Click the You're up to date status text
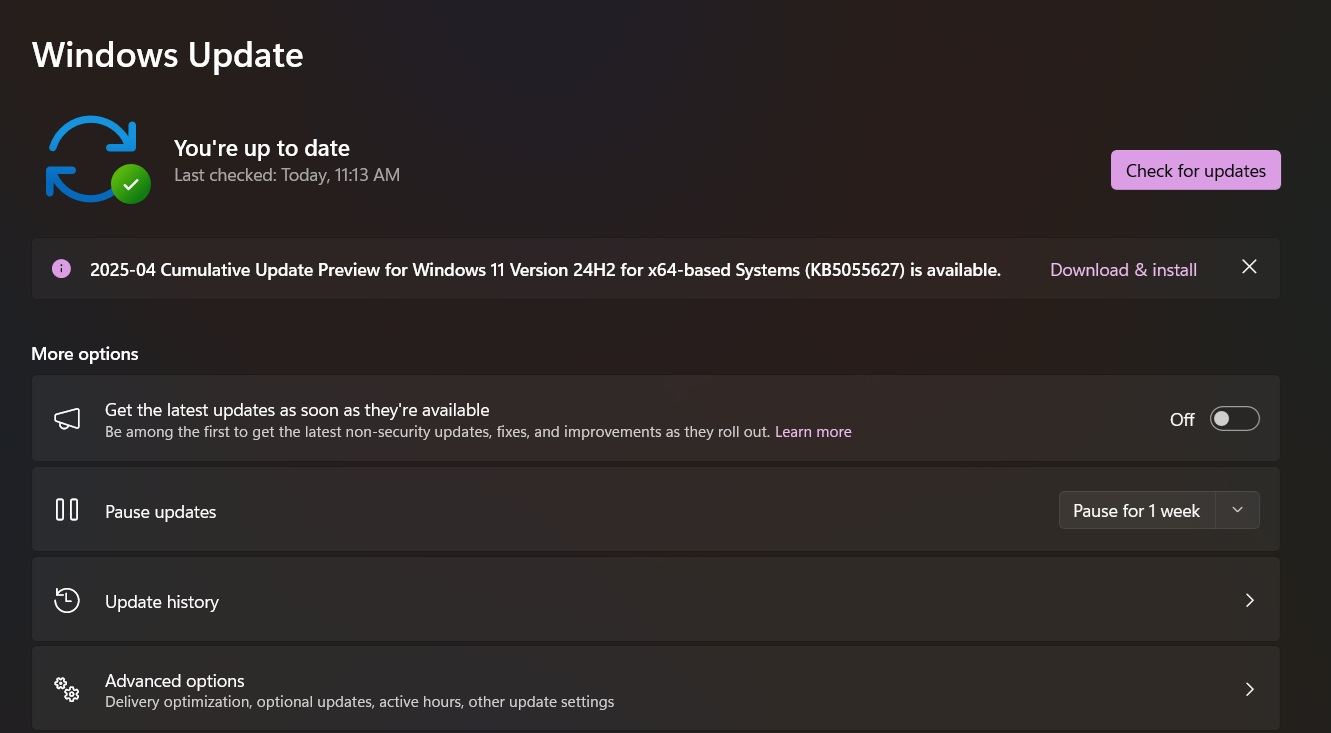 (262, 147)
